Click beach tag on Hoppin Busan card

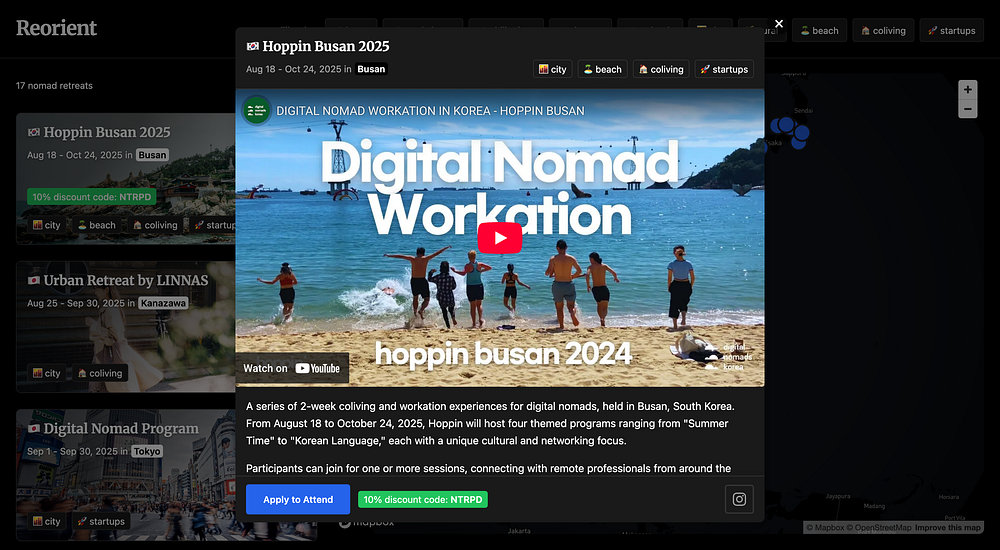(x=96, y=225)
